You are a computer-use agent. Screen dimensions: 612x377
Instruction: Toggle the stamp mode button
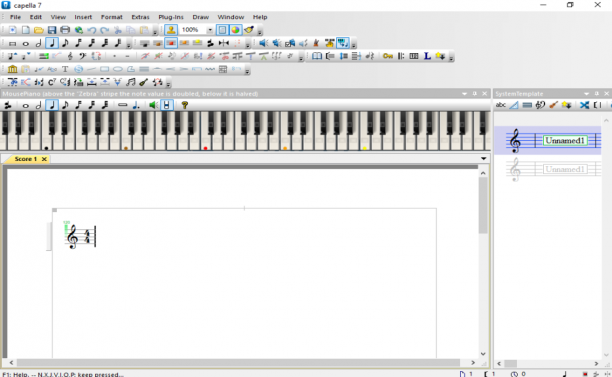171,30
